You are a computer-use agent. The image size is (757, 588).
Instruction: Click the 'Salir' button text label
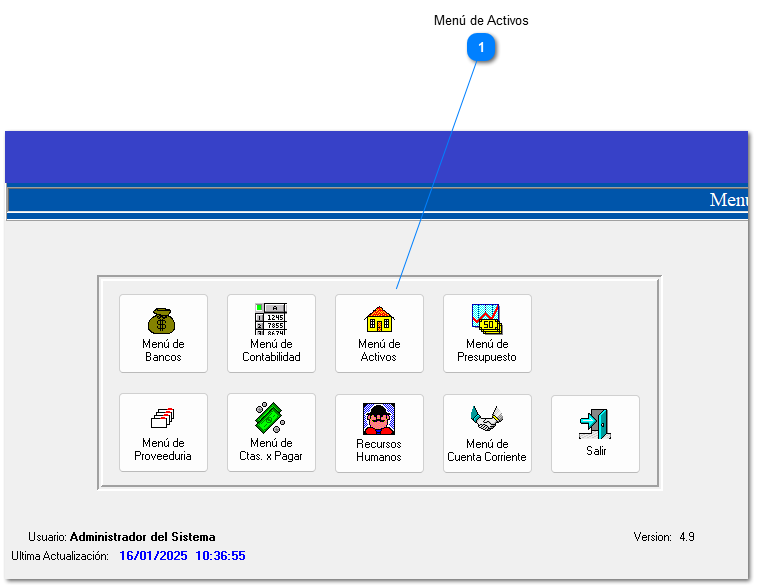click(596, 451)
